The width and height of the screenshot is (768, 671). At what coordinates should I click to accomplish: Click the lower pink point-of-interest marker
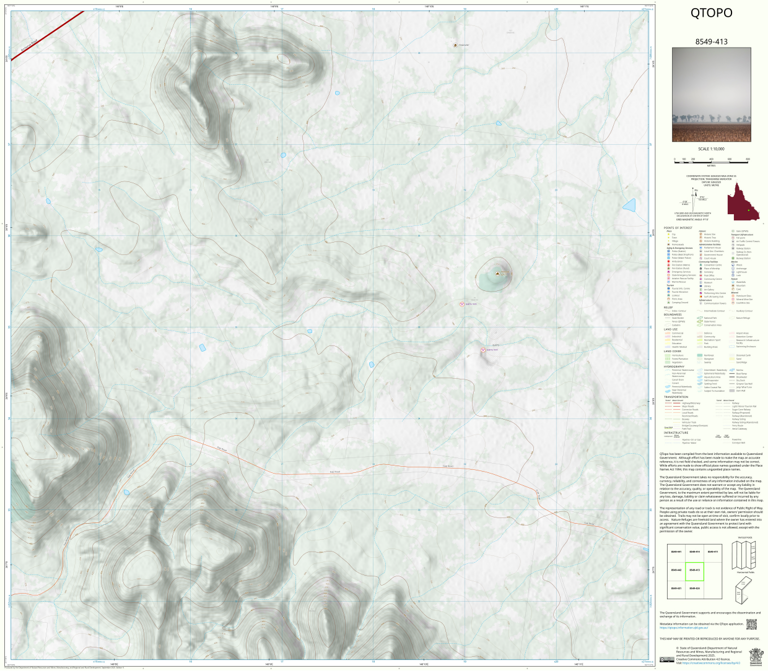click(x=483, y=350)
